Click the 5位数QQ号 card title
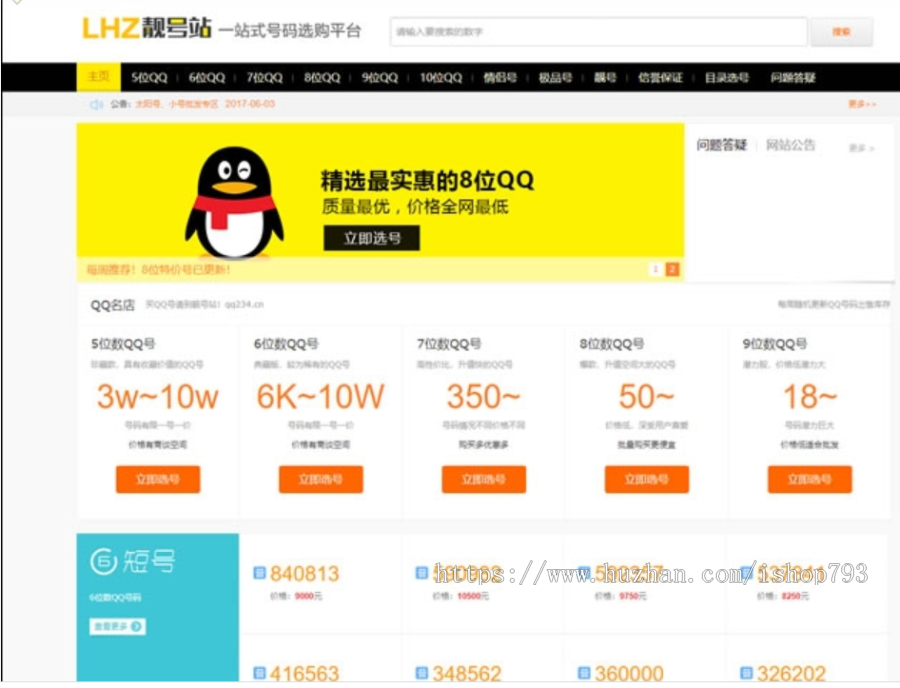Image resolution: width=900 pixels, height=688 pixels. [x=123, y=344]
